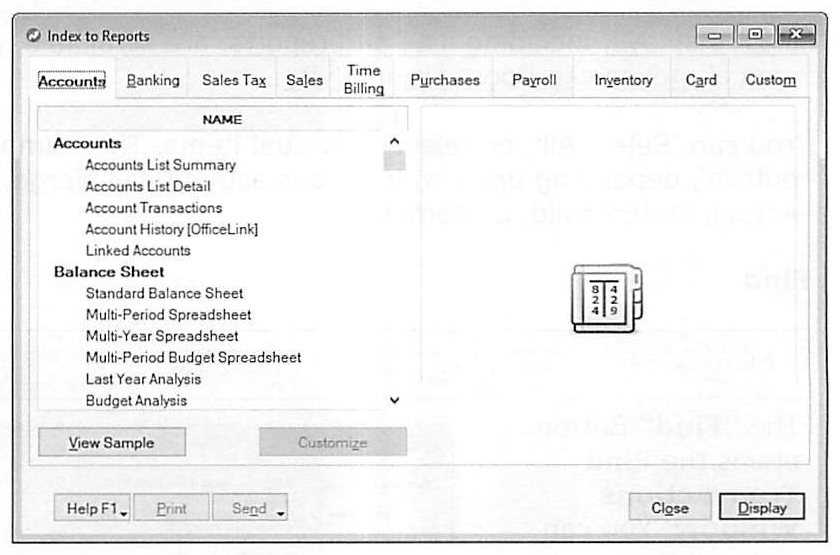The height and width of the screenshot is (555, 840).
Task: Select the Last Year Analysis report
Action: [x=143, y=379]
